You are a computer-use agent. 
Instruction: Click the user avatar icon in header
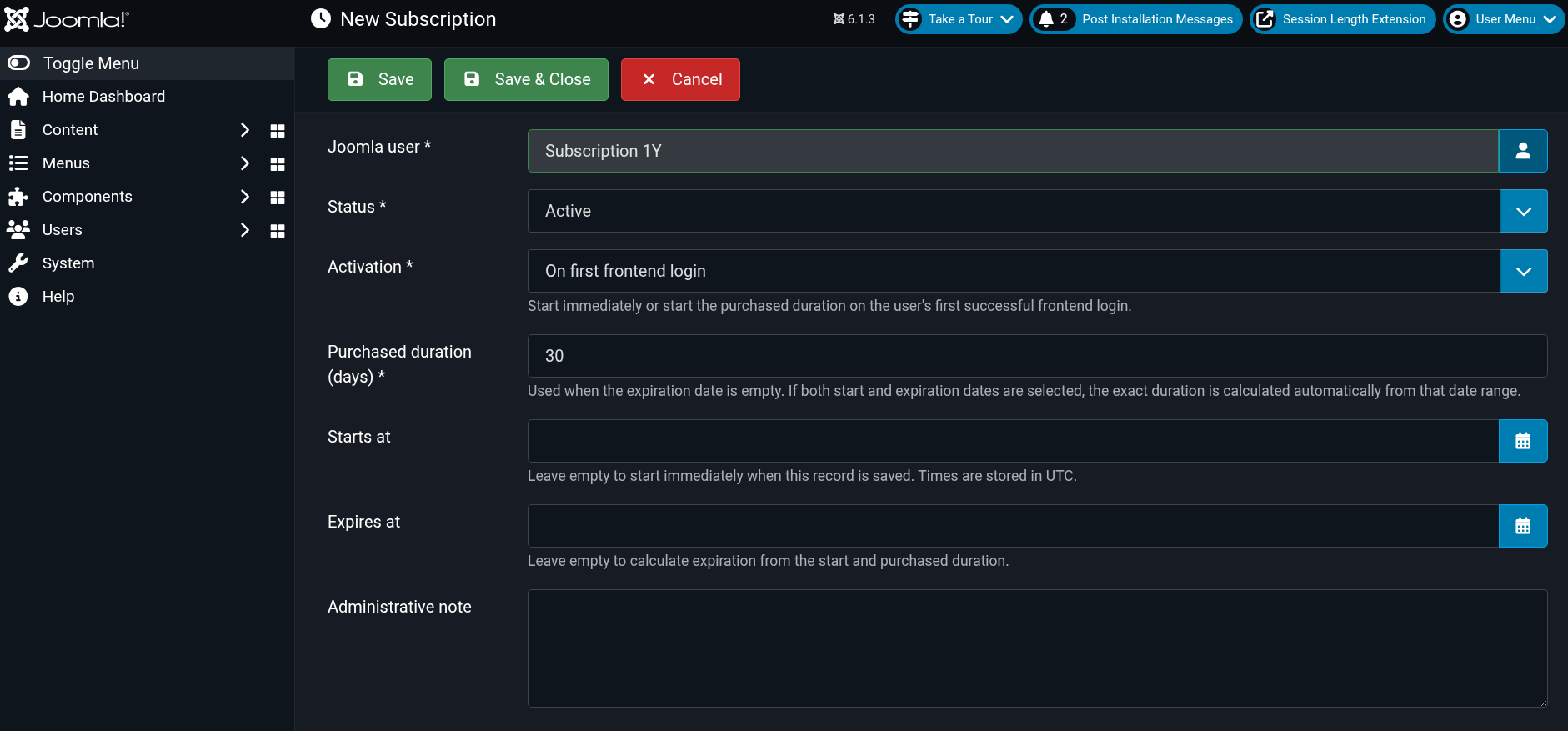[1458, 19]
